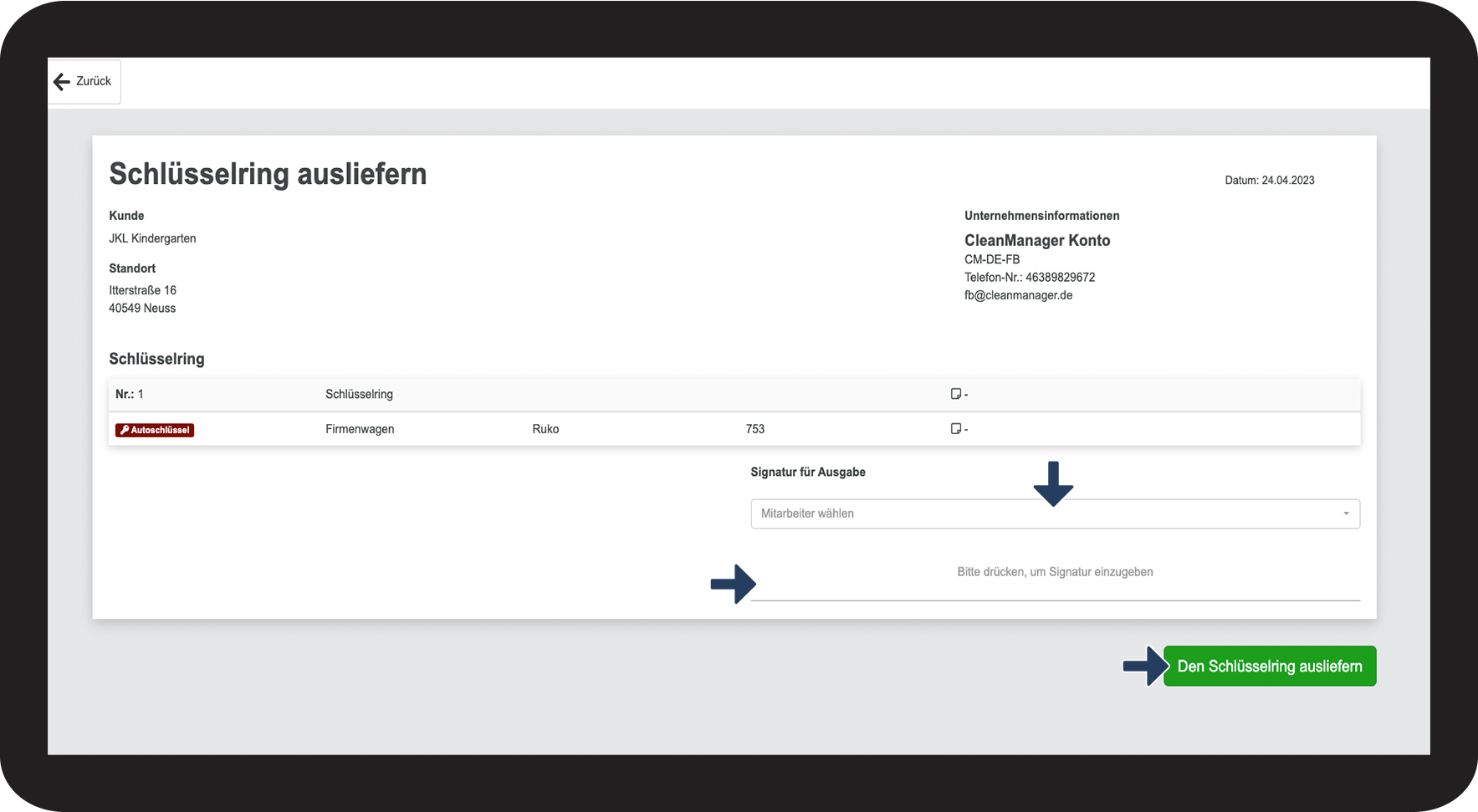1478x812 pixels.
Task: Click the address Itterstraße 16
Action: [142, 290]
